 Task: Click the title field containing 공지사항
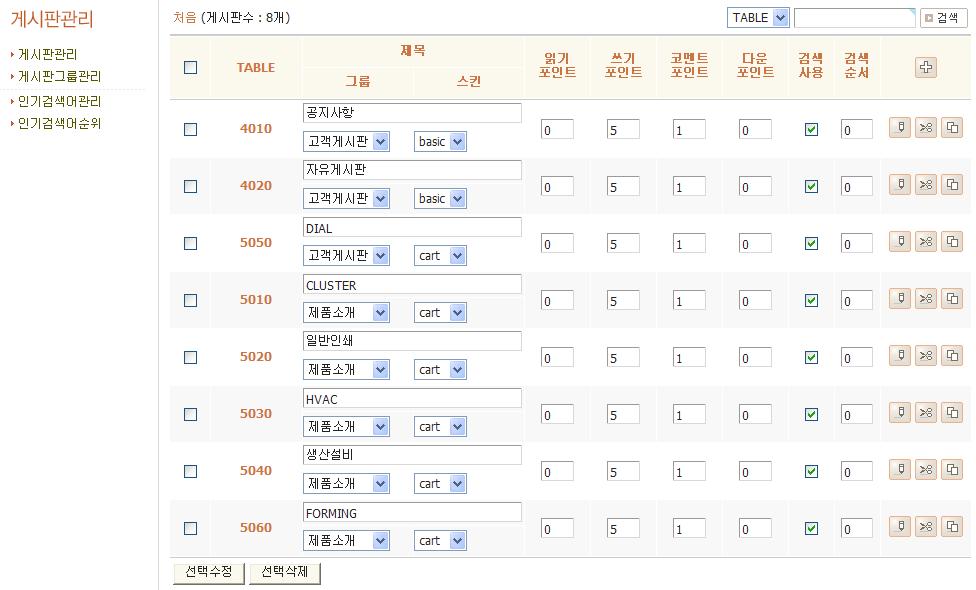(412, 113)
